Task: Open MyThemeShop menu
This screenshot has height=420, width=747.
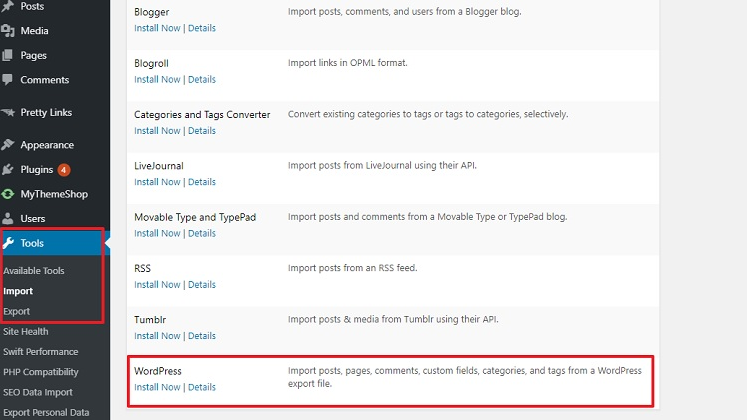Action: (x=55, y=194)
